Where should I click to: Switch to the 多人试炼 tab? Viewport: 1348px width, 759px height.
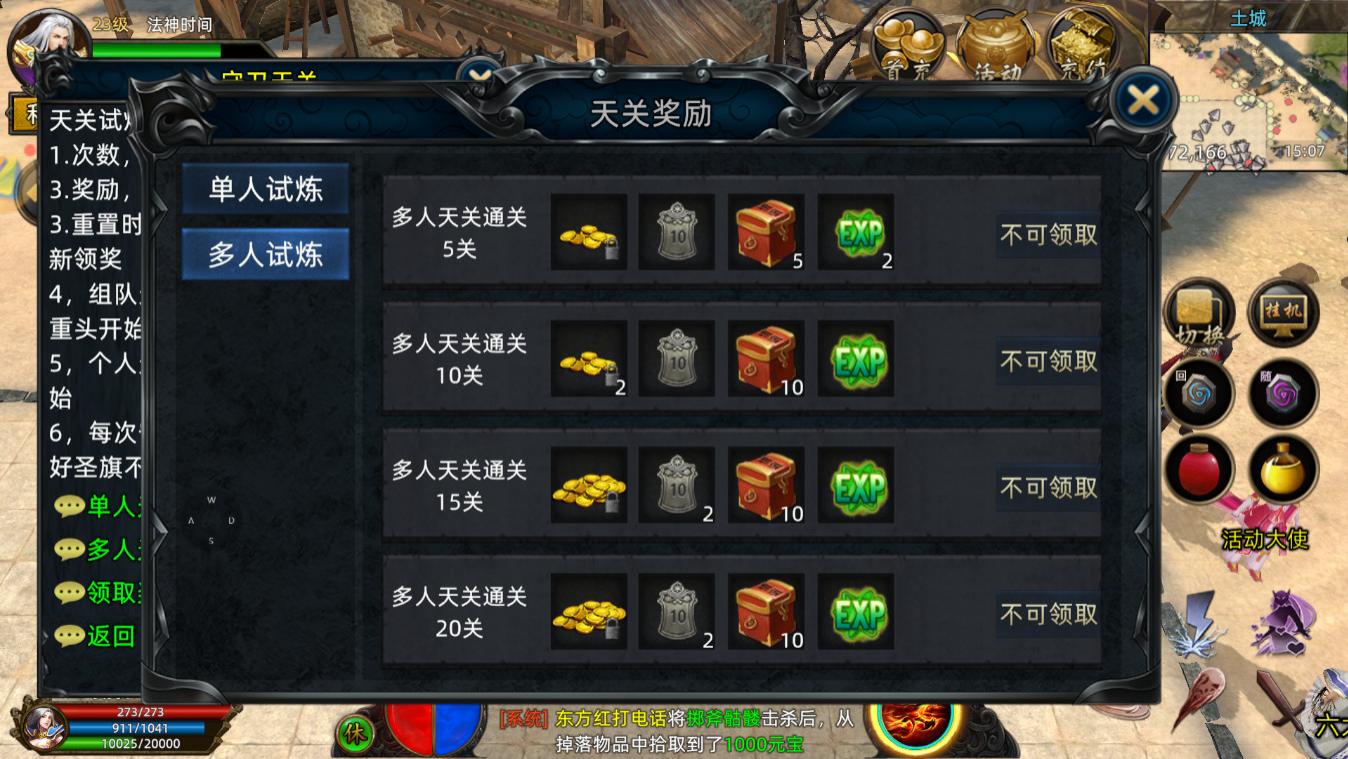(266, 254)
